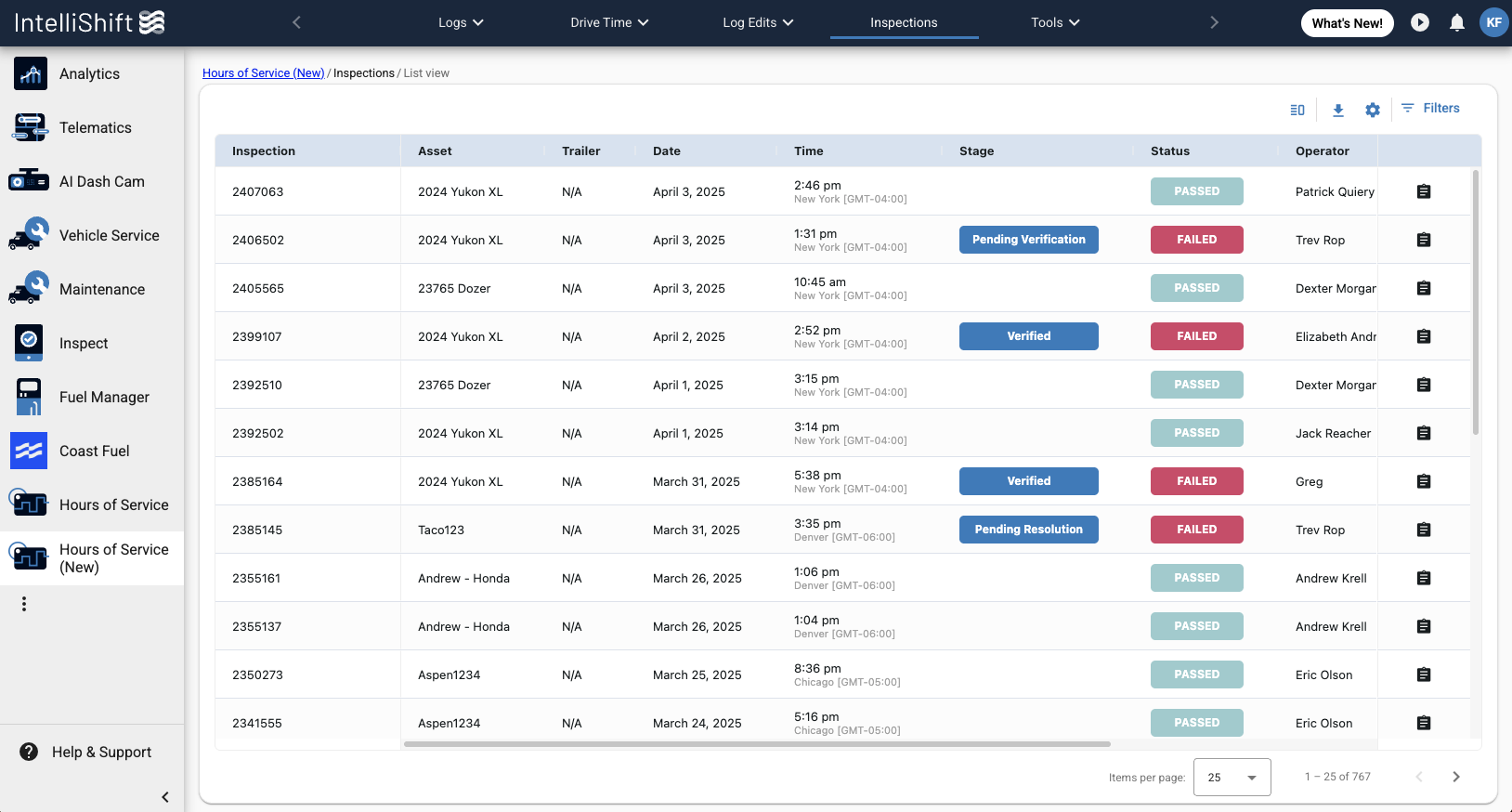The image size is (1512, 812).
Task: Open report for inspection 2407063
Action: (x=1424, y=191)
